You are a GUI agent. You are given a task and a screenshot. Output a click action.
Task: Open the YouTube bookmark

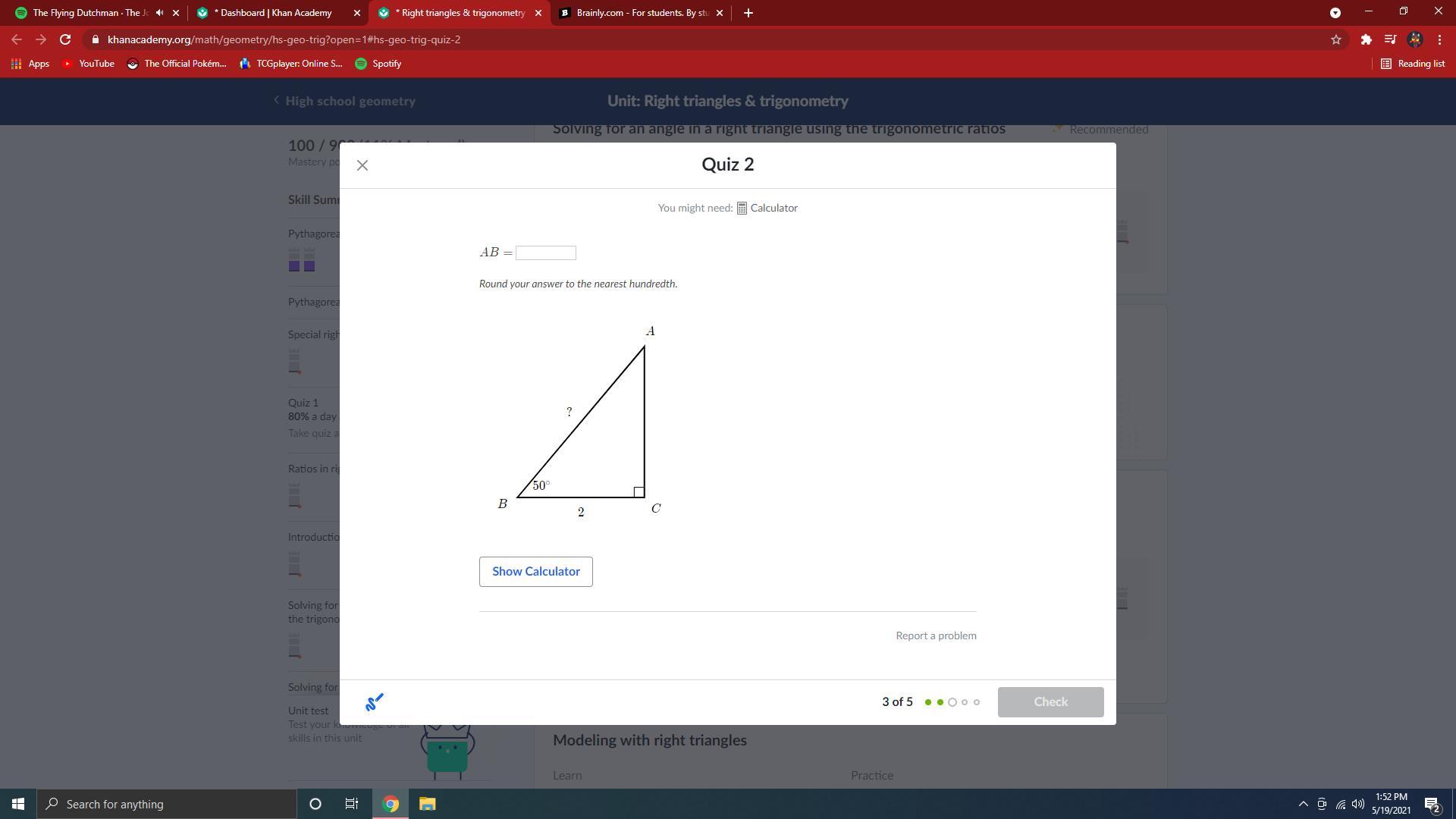pos(88,64)
